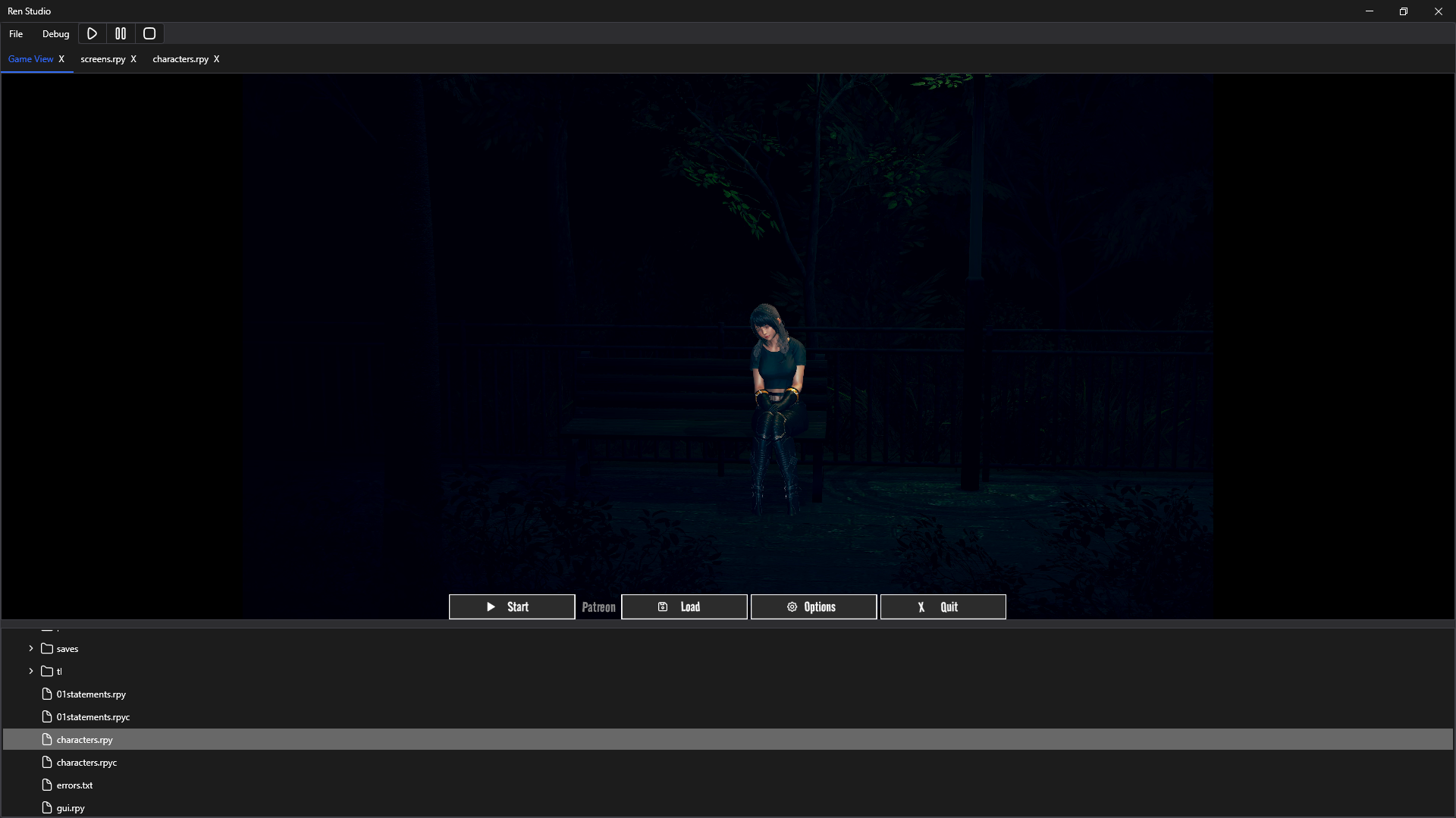The image size is (1456, 818).
Task: Expand the tl folder chevron
Action: (x=31, y=671)
